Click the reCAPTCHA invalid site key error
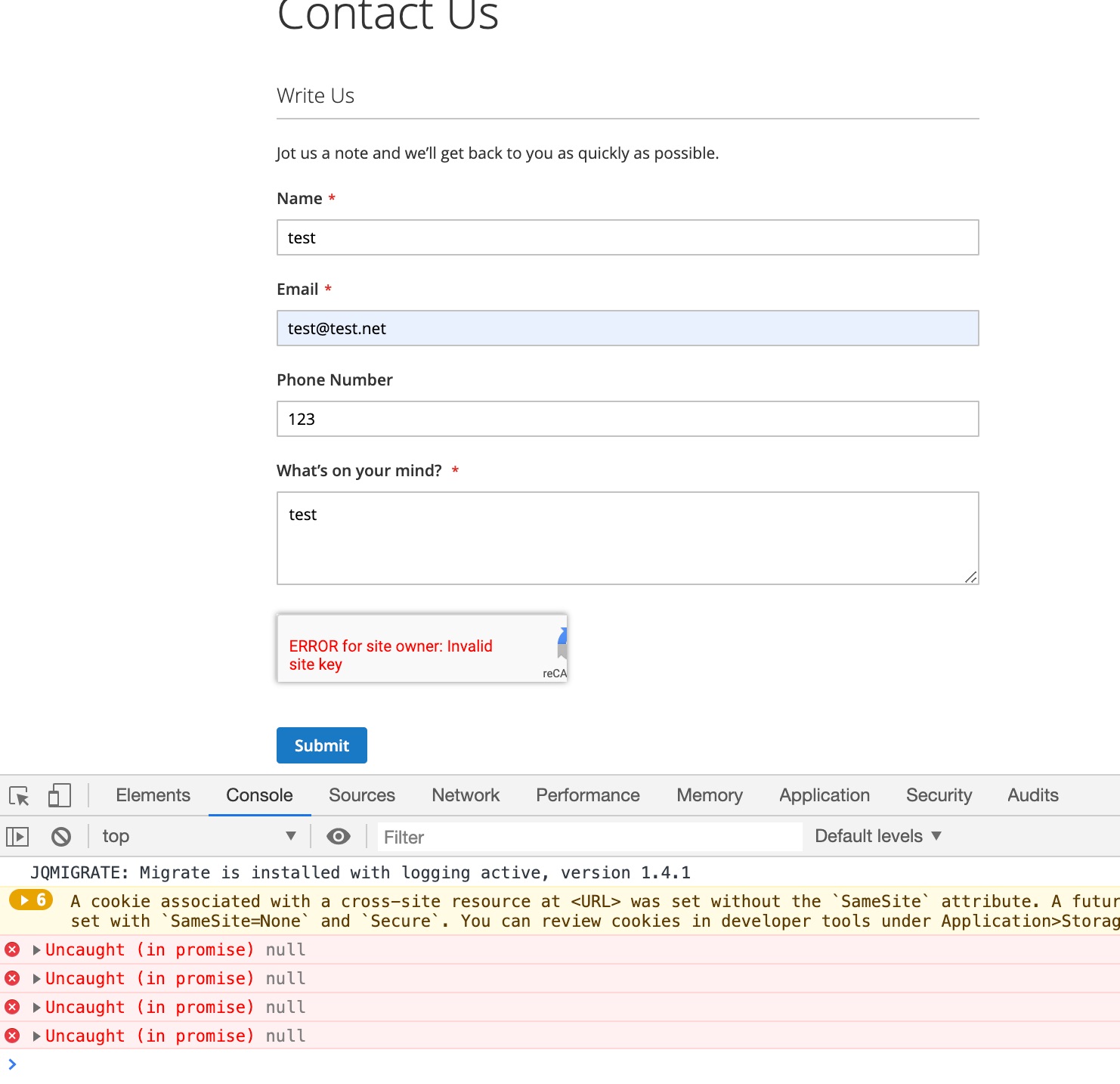Viewport: 1120px width, 1084px height. (391, 655)
